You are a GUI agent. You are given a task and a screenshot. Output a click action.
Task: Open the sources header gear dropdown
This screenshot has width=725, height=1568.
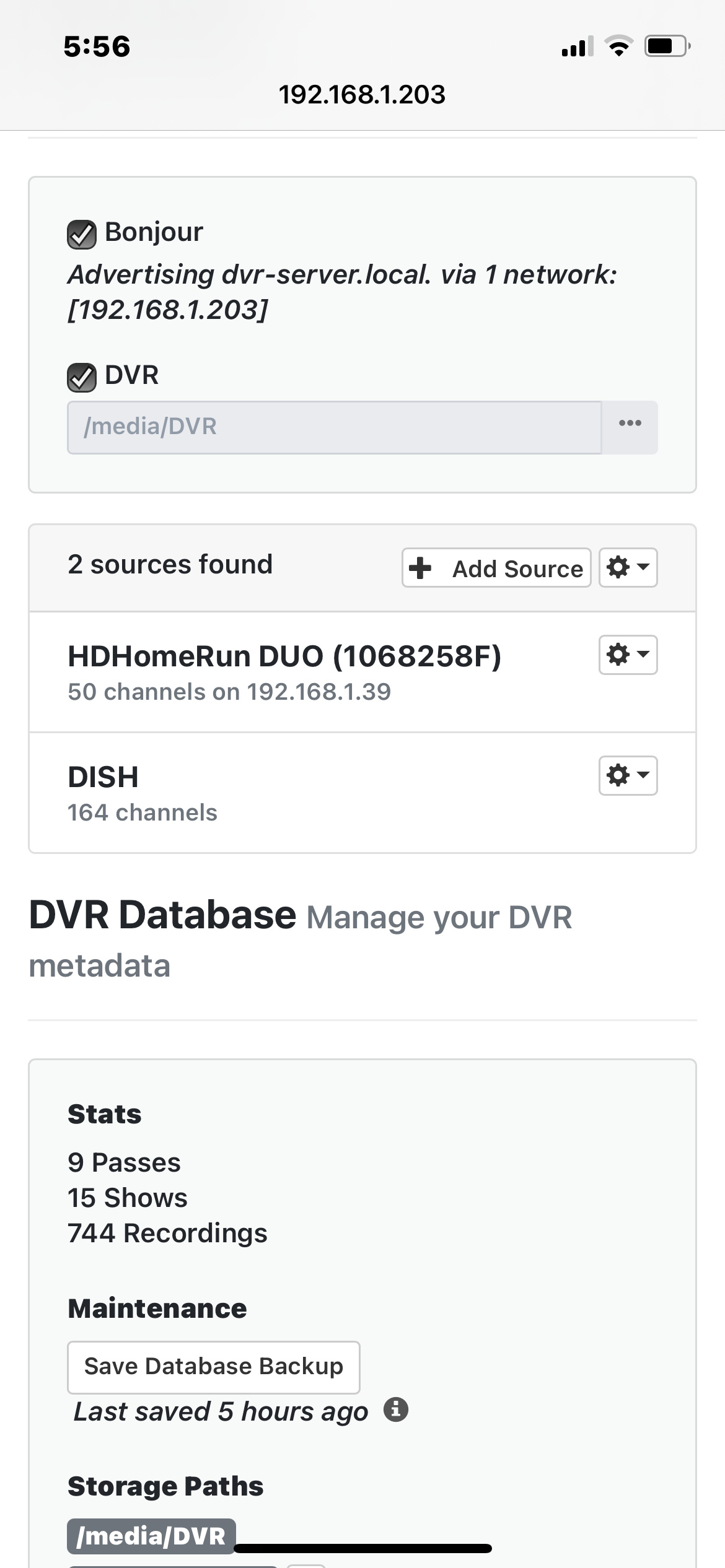click(x=628, y=567)
